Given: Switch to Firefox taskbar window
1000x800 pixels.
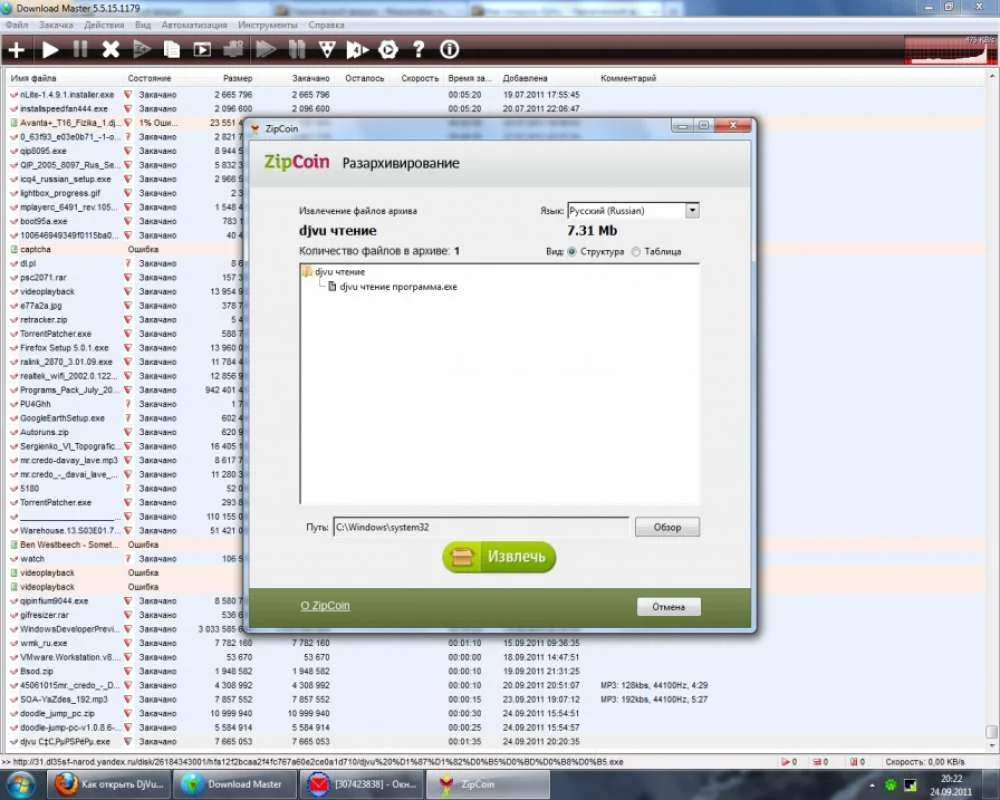Looking at the screenshot, I should click(108, 784).
